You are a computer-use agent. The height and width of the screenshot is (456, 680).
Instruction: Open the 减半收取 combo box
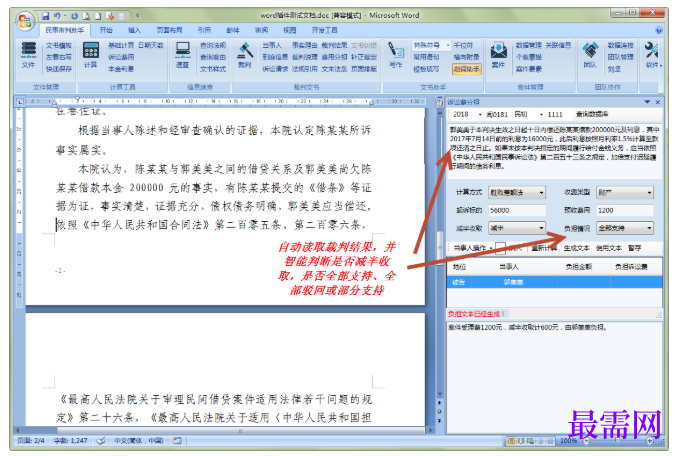517,228
